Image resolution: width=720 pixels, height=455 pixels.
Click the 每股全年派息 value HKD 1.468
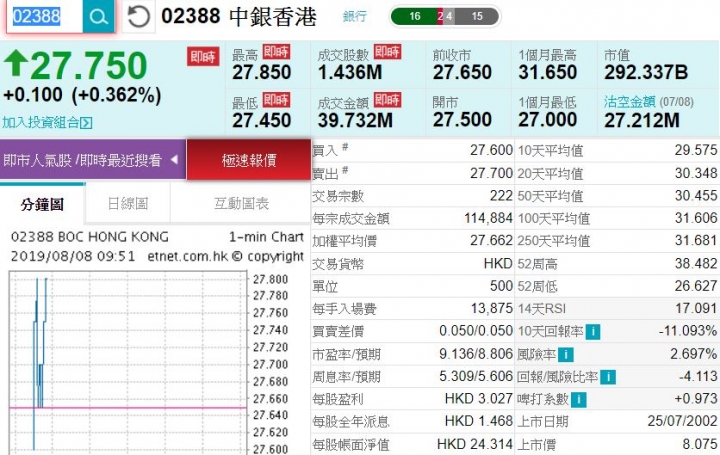[478, 421]
